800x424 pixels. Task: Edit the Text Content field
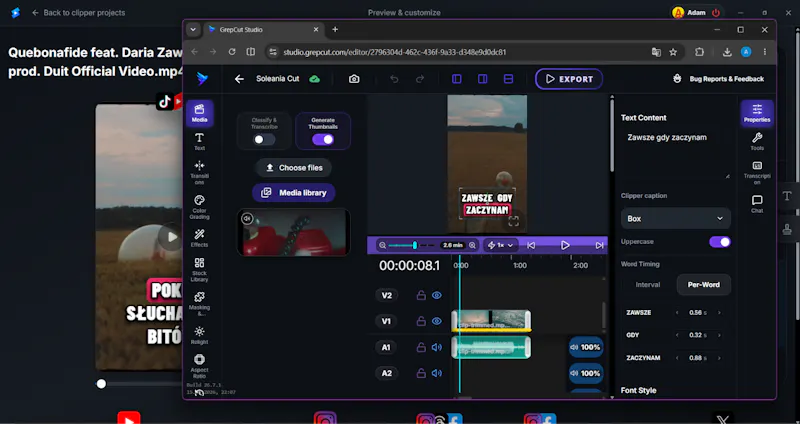pyautogui.click(x=676, y=154)
